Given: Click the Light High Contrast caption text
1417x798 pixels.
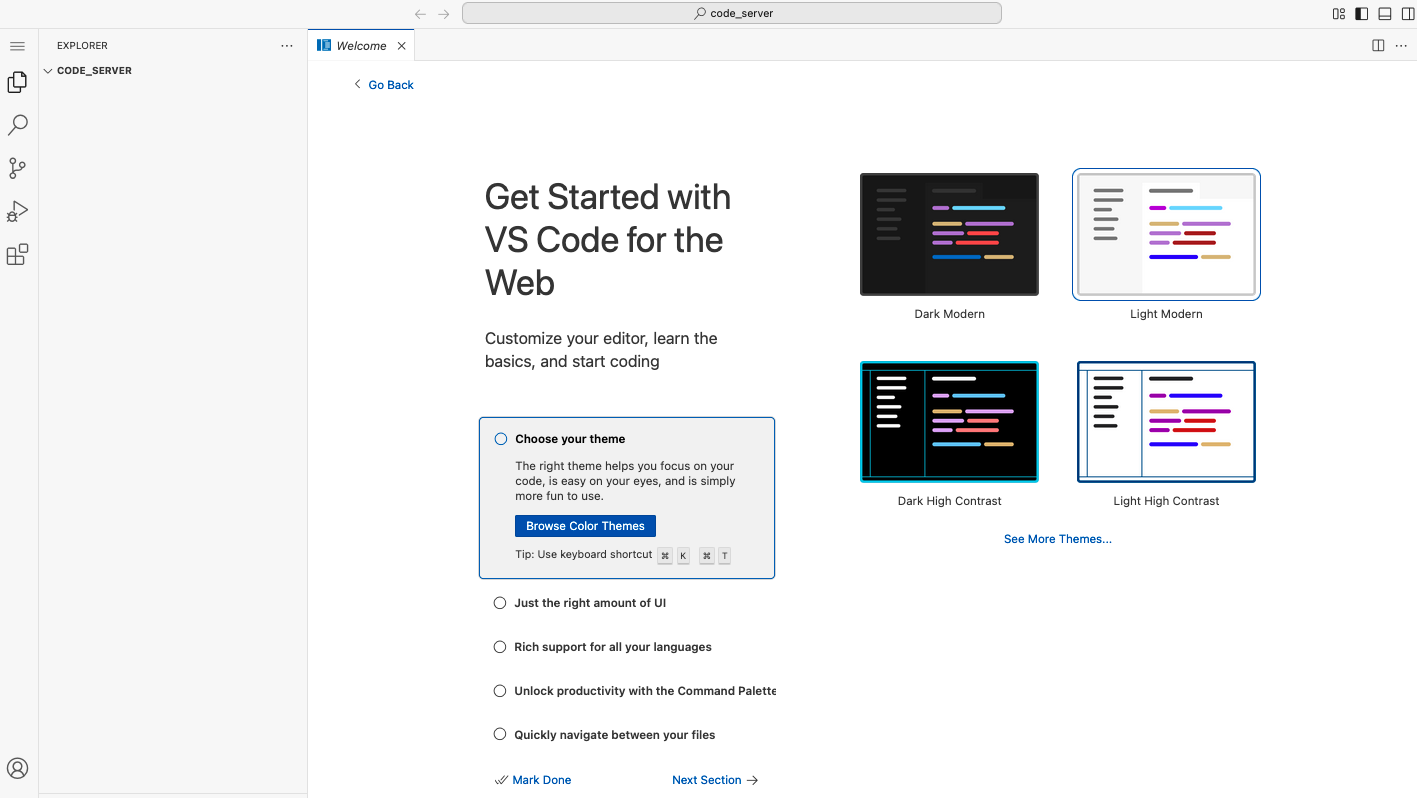Looking at the screenshot, I should (1166, 501).
